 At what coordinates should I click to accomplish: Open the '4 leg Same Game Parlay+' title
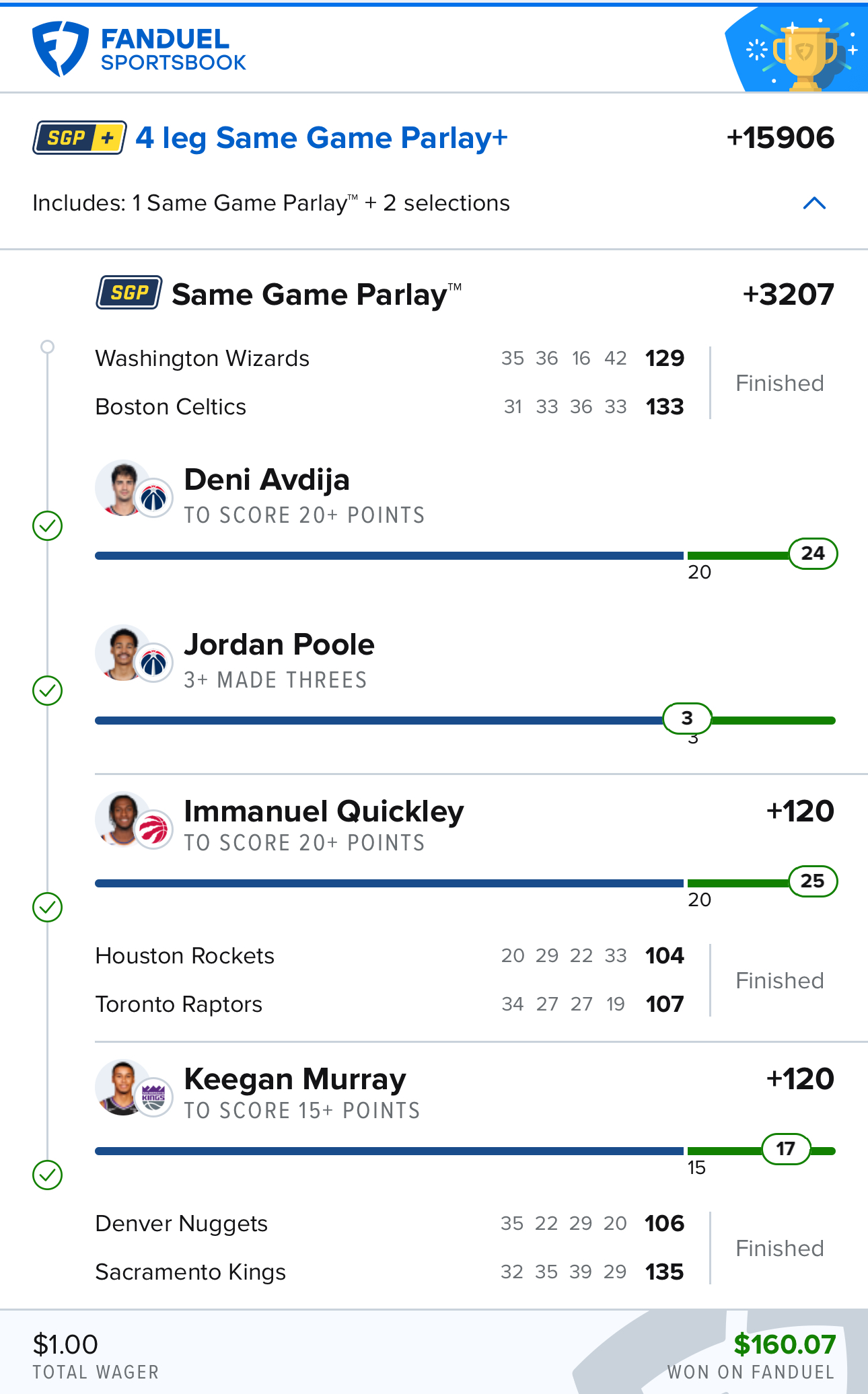pyautogui.click(x=322, y=138)
